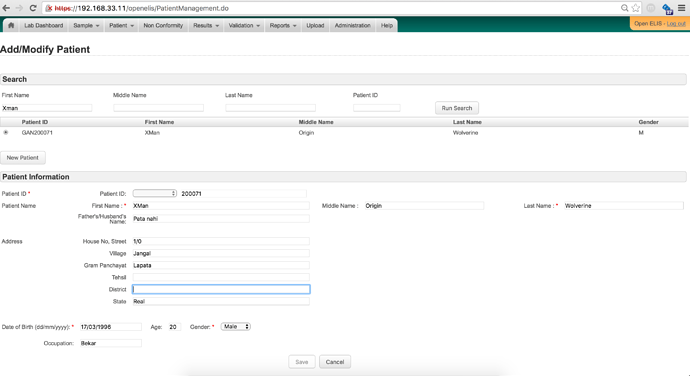This screenshot has width=690, height=376.
Task: Click the insecure https warning icon
Action: point(49,8)
